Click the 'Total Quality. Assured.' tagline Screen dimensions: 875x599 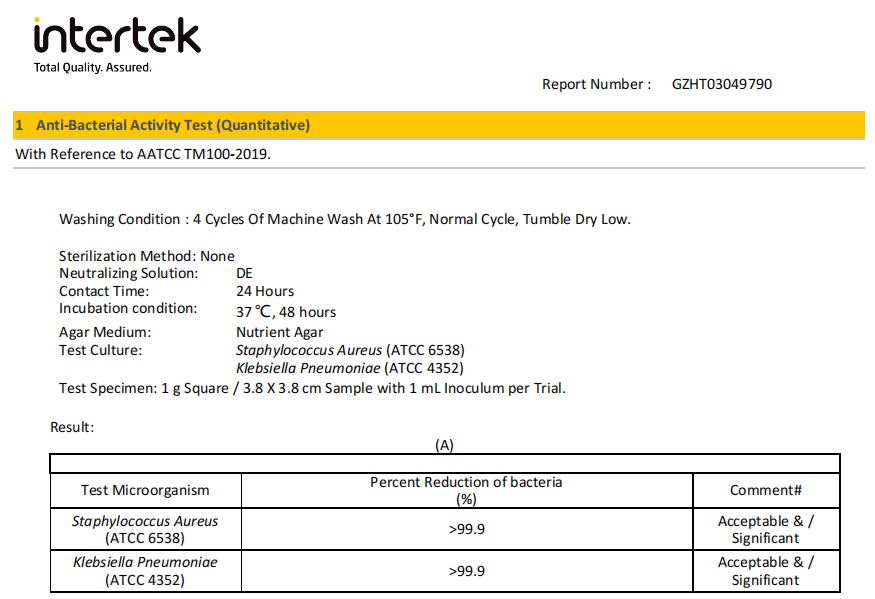tap(93, 68)
